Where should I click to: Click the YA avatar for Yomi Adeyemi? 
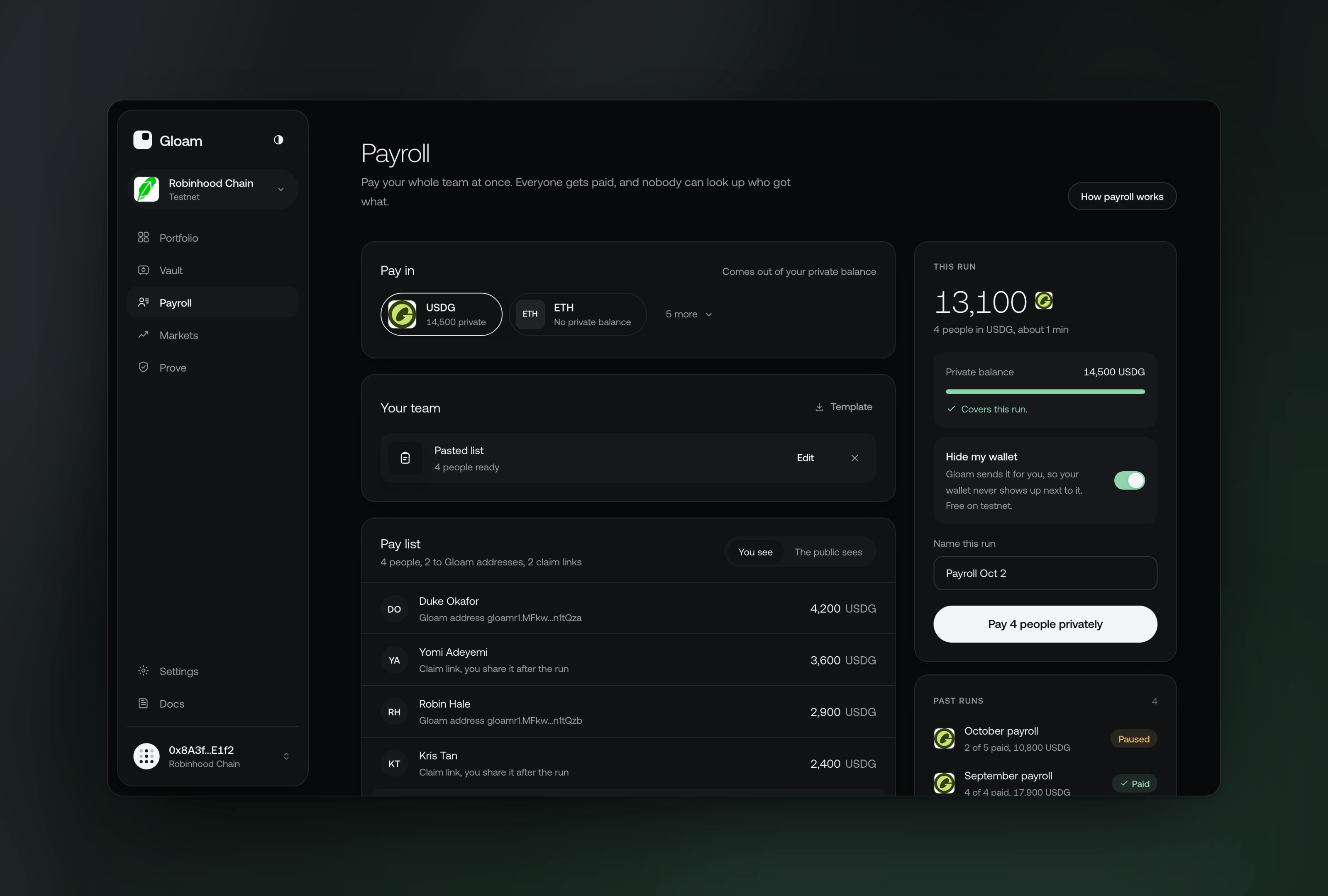tap(394, 660)
